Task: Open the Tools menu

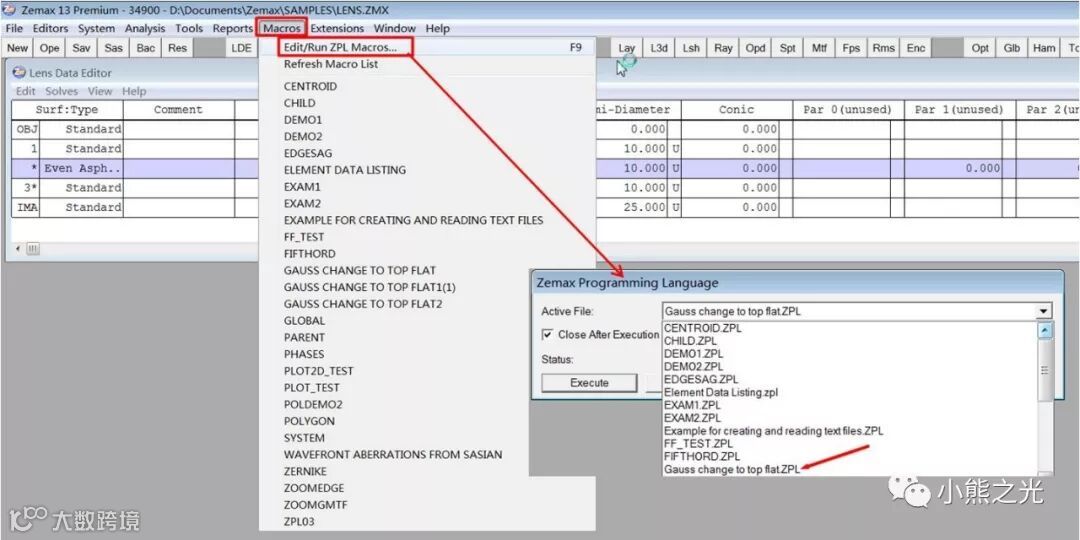Action: tap(189, 28)
